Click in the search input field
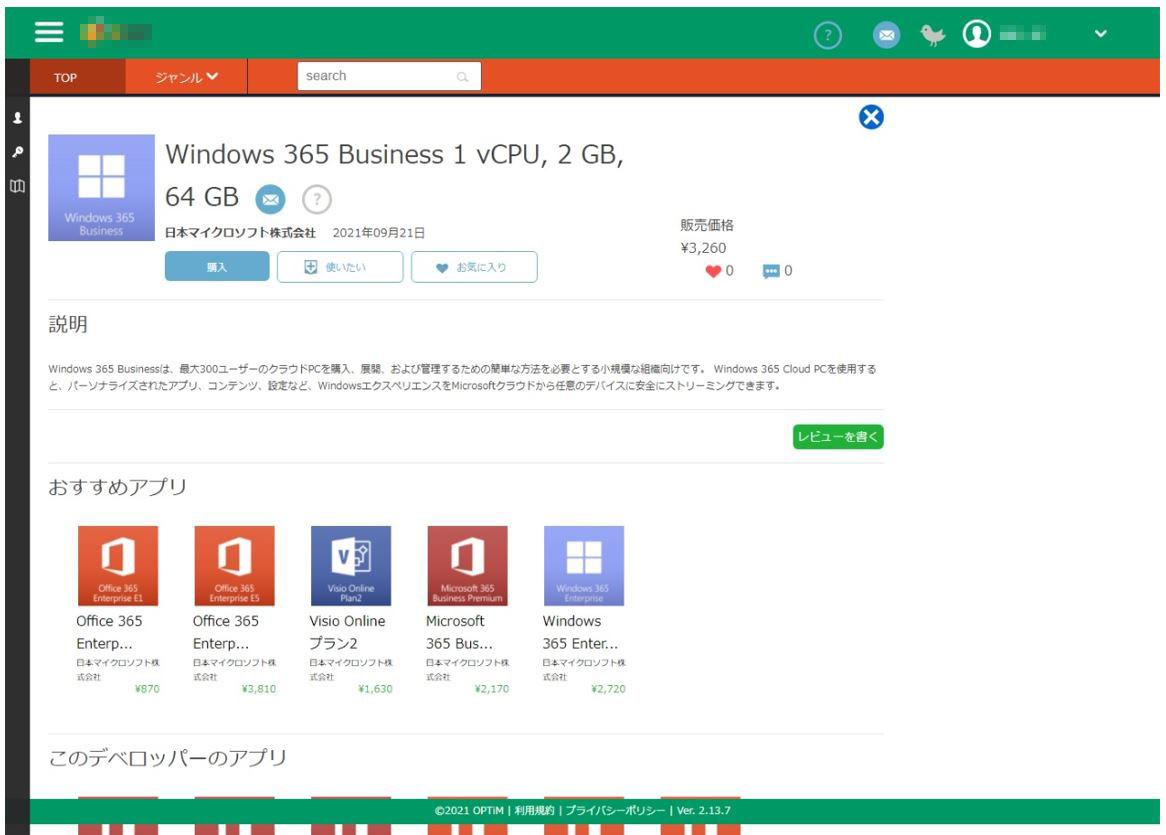 pyautogui.click(x=378, y=76)
